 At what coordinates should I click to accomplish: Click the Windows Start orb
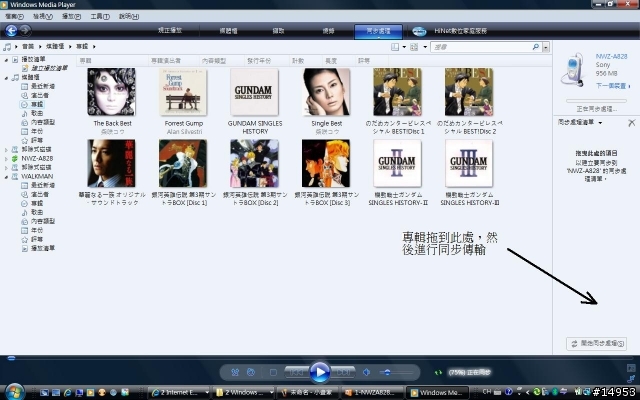(14, 392)
